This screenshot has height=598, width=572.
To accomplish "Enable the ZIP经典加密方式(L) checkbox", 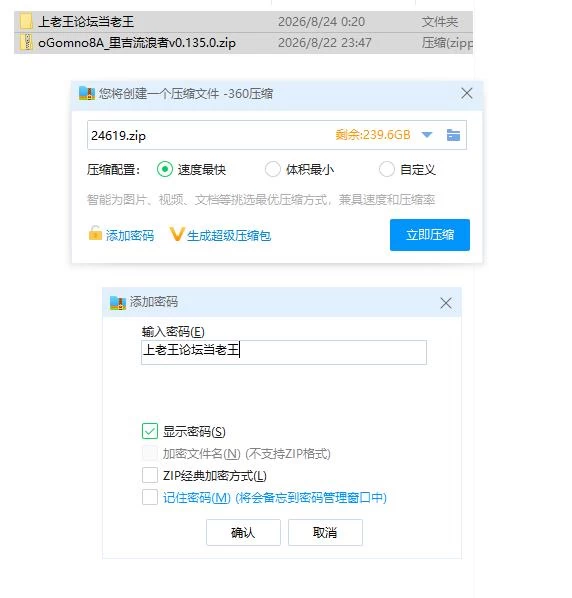I will (149, 475).
